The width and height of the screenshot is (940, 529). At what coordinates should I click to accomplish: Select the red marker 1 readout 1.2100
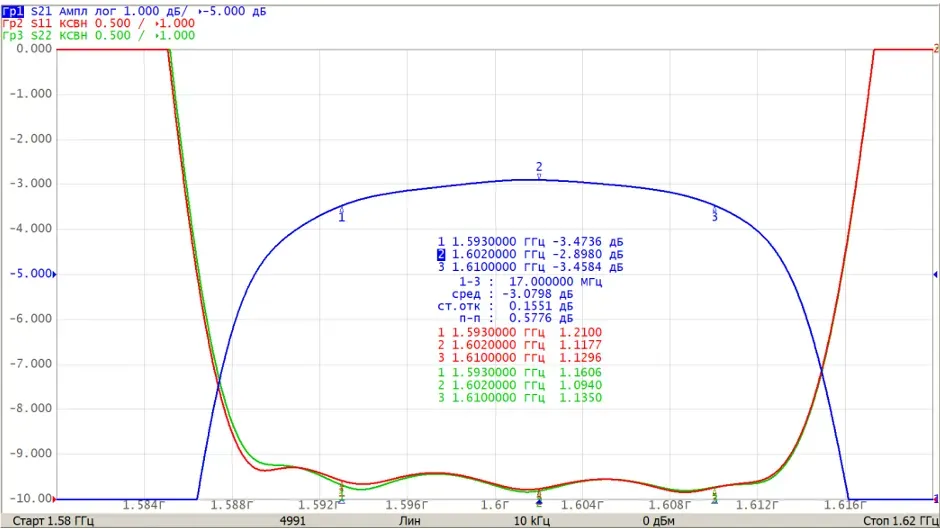[x=580, y=332]
